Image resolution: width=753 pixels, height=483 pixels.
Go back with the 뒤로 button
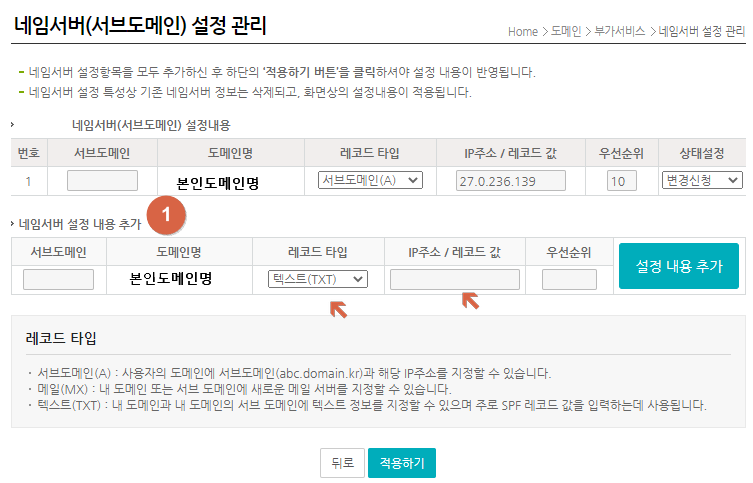pyautogui.click(x=342, y=463)
